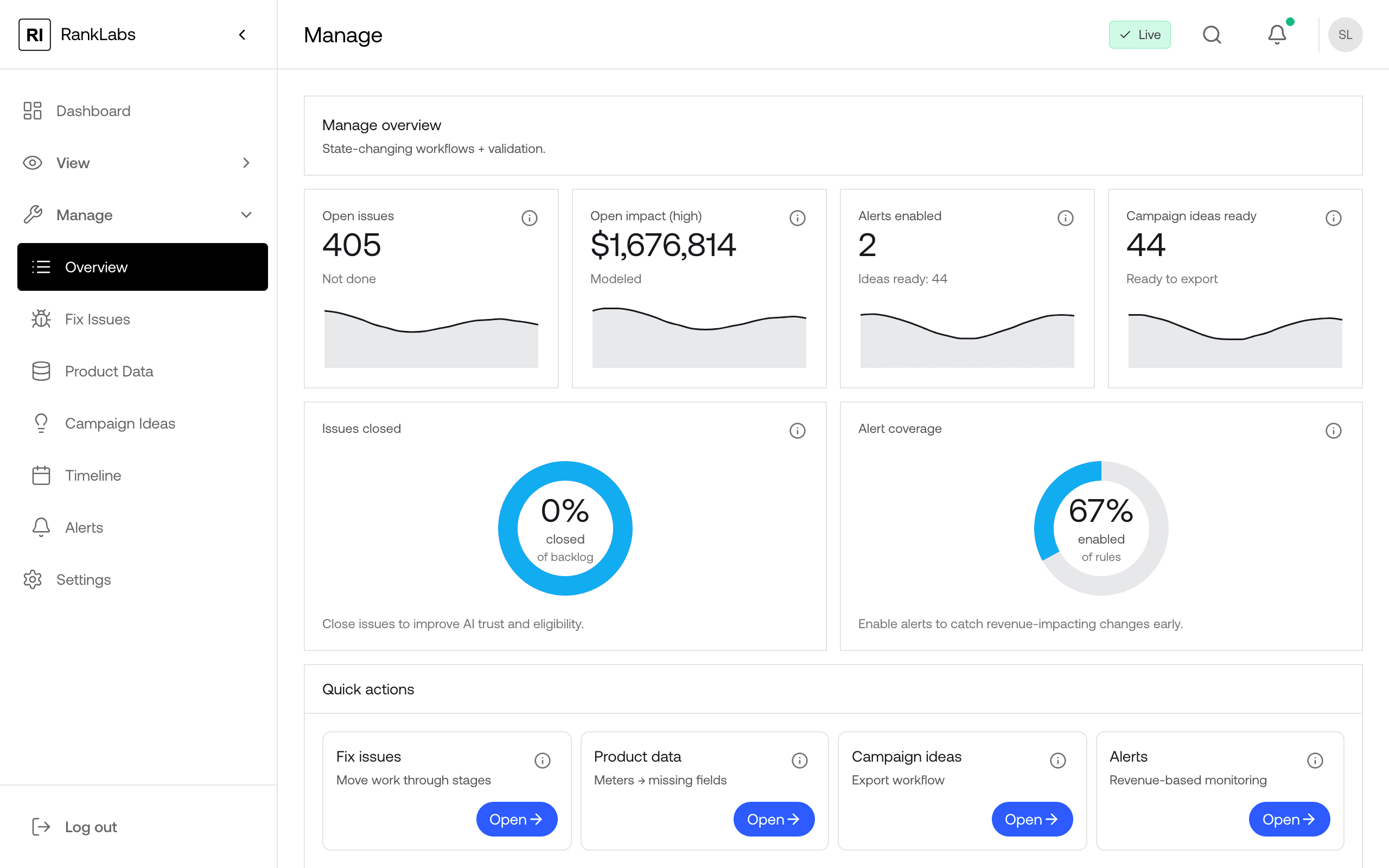Screen dimensions: 1389x868
Task: Click info icon on Fix issues quick action
Action: coord(543,761)
